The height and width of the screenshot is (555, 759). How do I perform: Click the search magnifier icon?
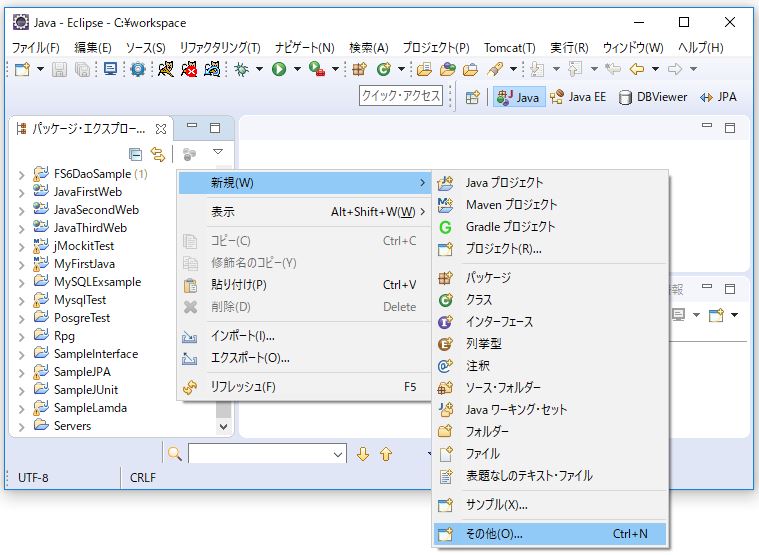point(174,454)
